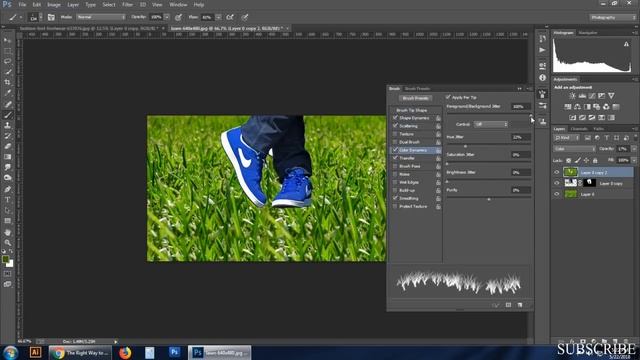Click the Vibrance adjustment icon

click(611, 96)
